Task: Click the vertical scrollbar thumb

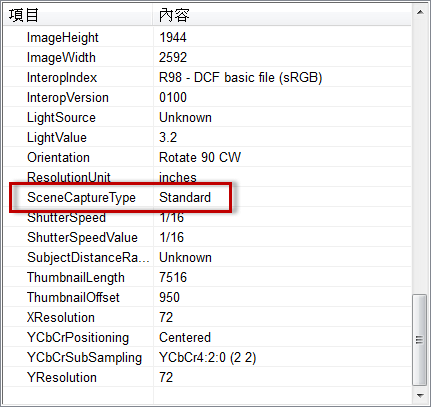Action: coord(420,340)
